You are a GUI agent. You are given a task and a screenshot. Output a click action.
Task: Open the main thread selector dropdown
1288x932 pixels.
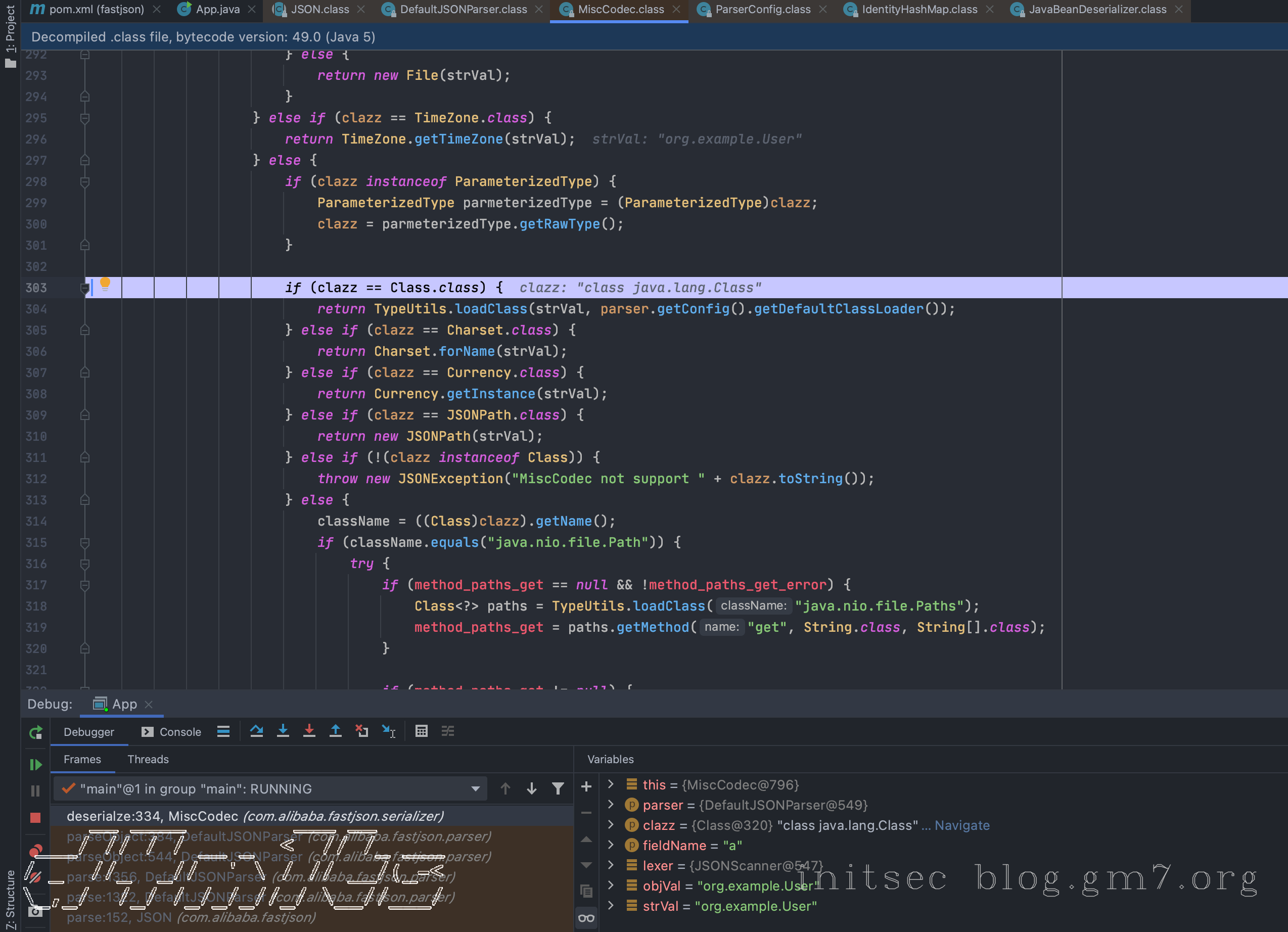point(475,788)
